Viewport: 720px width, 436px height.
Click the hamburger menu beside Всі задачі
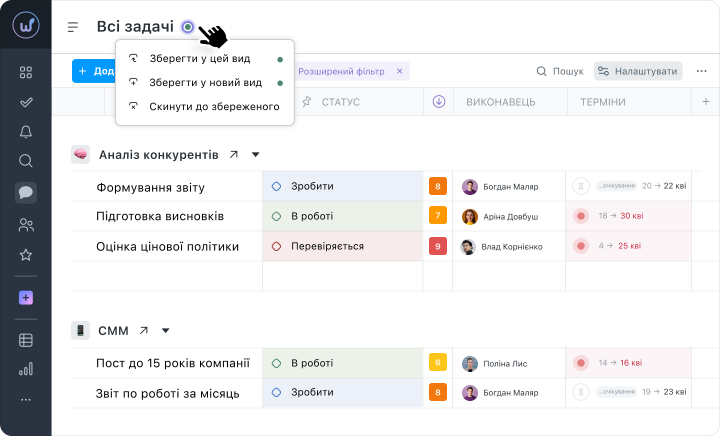tap(73, 27)
